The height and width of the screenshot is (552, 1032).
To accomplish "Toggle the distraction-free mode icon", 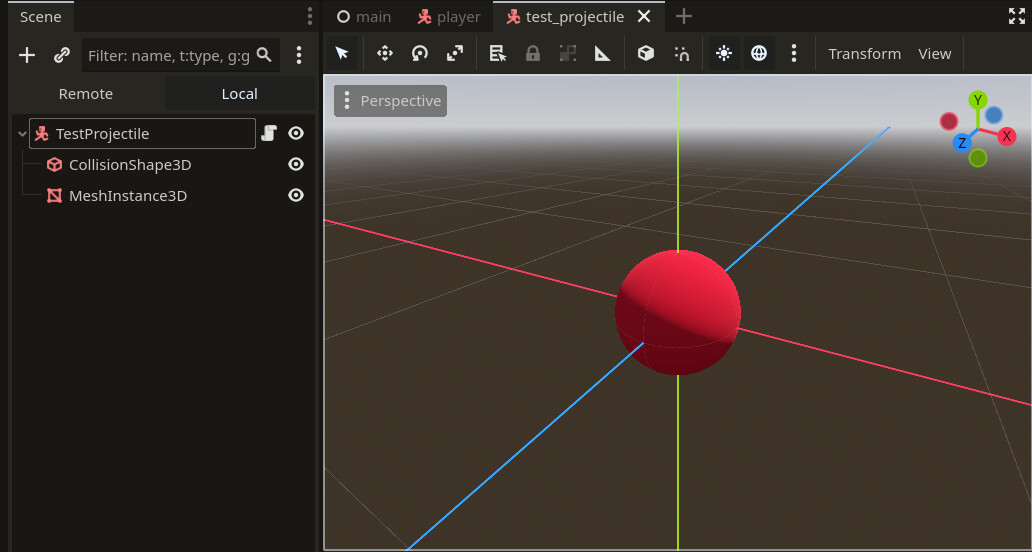I will pos(1017,16).
